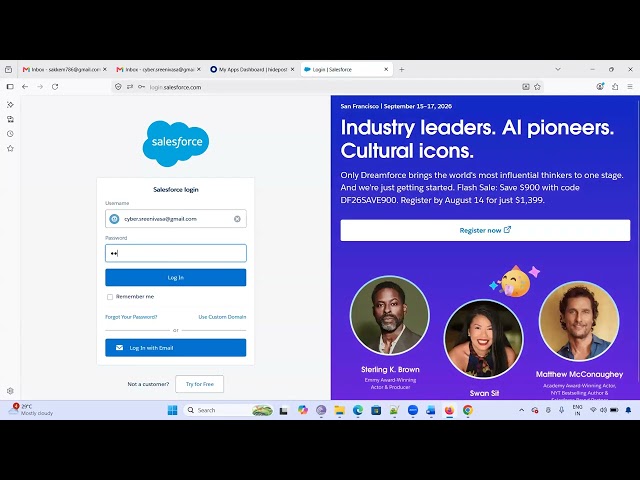The height and width of the screenshot is (480, 640).
Task: Open Microsoft Store from the taskbar
Action: (x=376, y=410)
